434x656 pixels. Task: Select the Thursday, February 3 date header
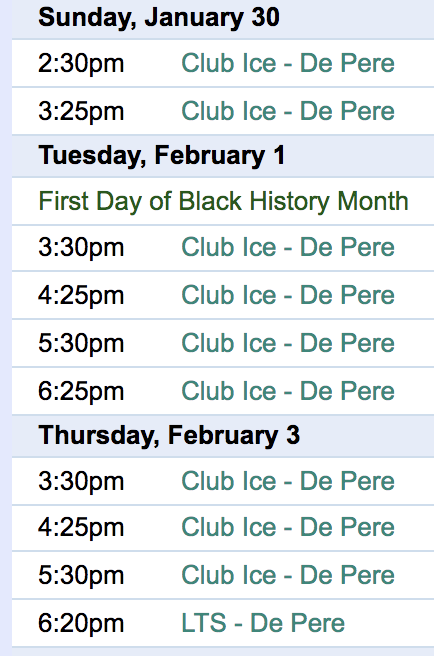(169, 435)
